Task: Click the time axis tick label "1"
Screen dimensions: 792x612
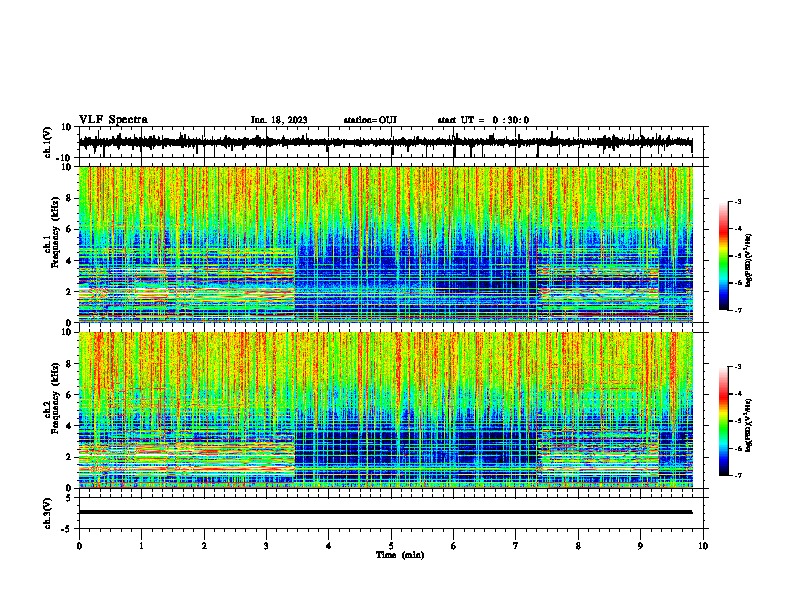Action: click(141, 545)
